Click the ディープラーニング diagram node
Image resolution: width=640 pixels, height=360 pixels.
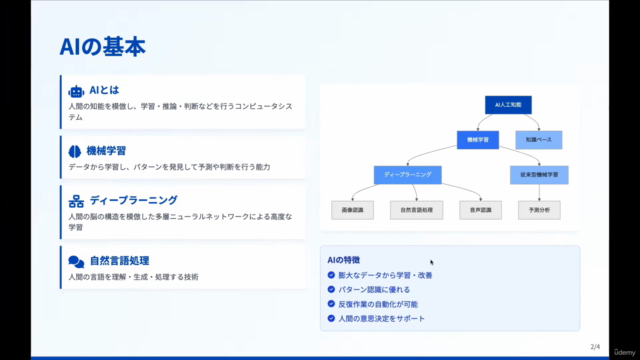[x=407, y=175]
